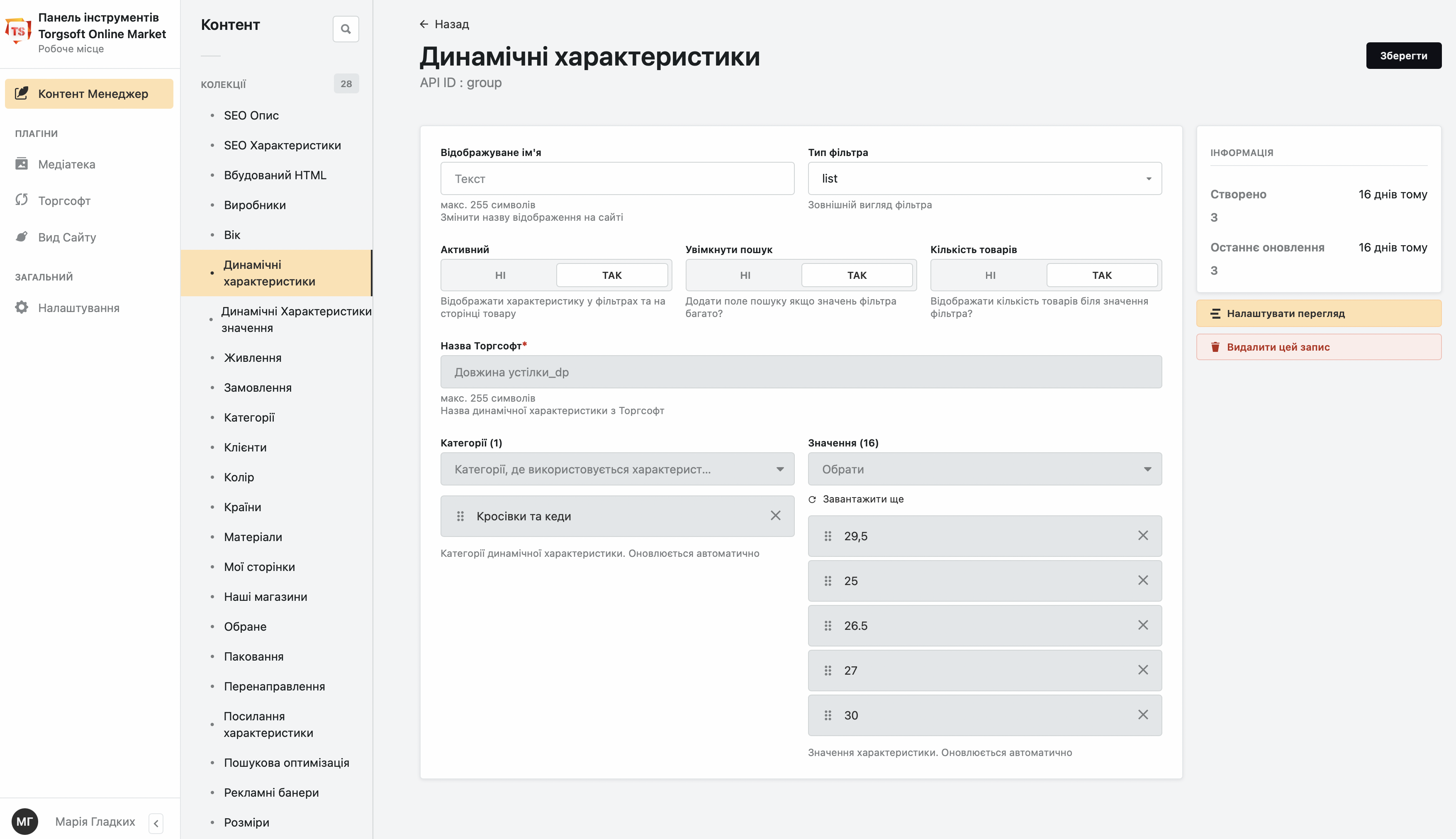This screenshot has height=839, width=1456.
Task: Click the Контент Менеджер edit icon
Action: [x=21, y=93]
